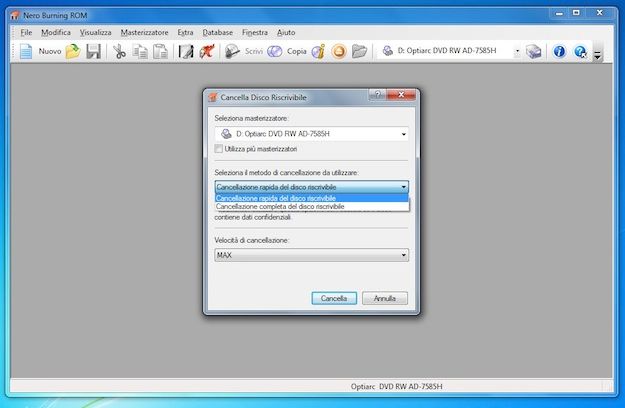
Task: Click the Nuovo text label in toolbar
Action: [50, 51]
